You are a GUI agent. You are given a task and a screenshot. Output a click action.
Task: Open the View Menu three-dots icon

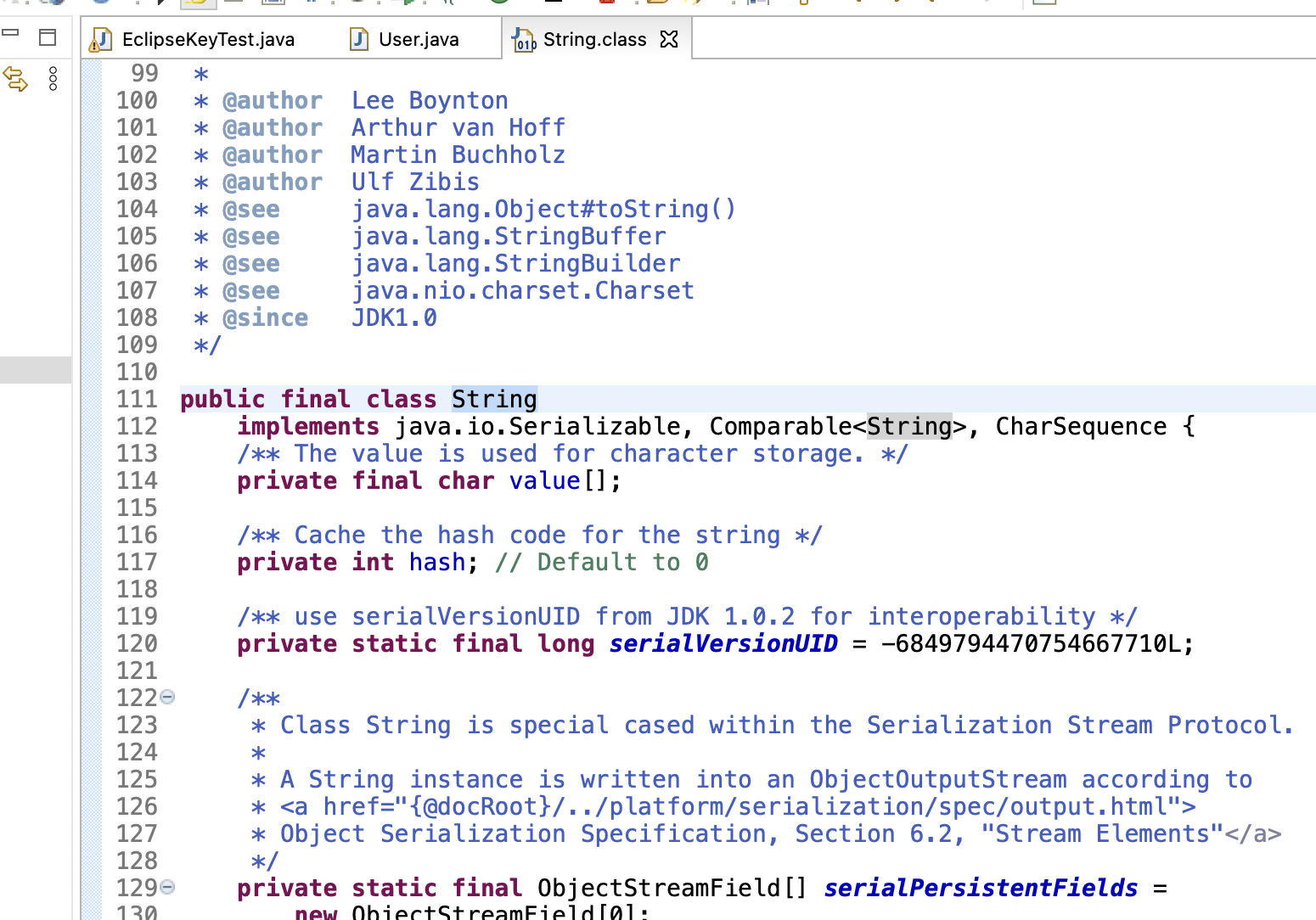53,79
